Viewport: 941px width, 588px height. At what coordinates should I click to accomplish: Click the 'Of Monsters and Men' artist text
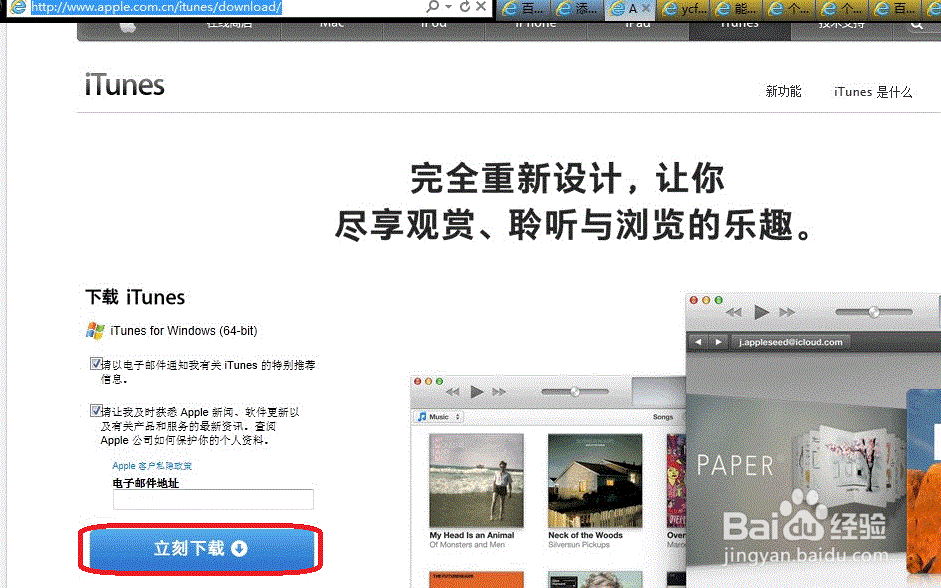[x=467, y=545]
